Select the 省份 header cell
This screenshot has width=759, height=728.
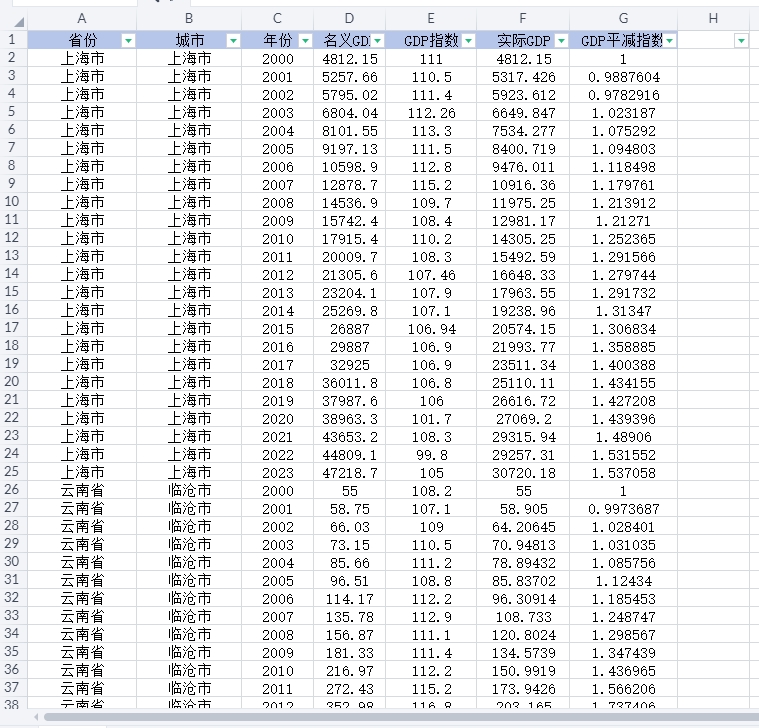(82, 40)
